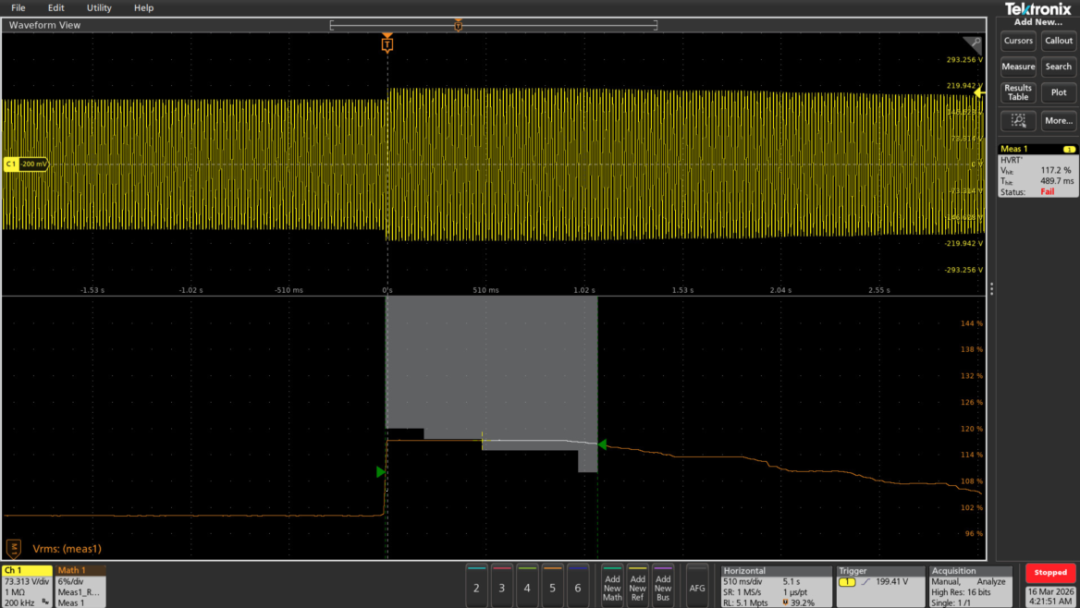Open the Utility menu
The image size is (1080, 608).
98,8
